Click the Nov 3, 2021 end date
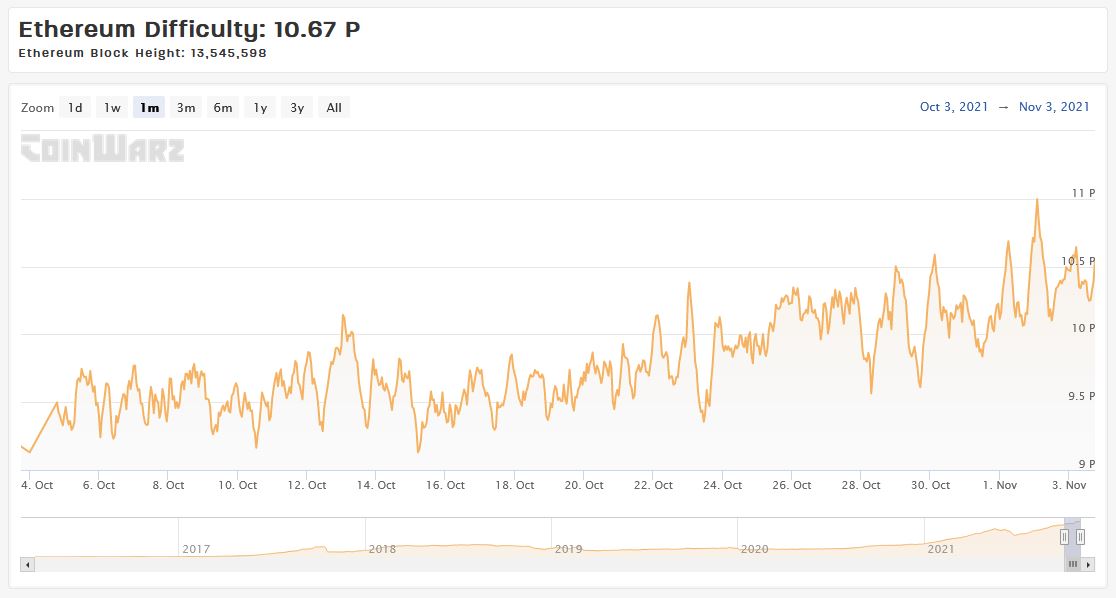The image size is (1116, 598). click(1054, 107)
